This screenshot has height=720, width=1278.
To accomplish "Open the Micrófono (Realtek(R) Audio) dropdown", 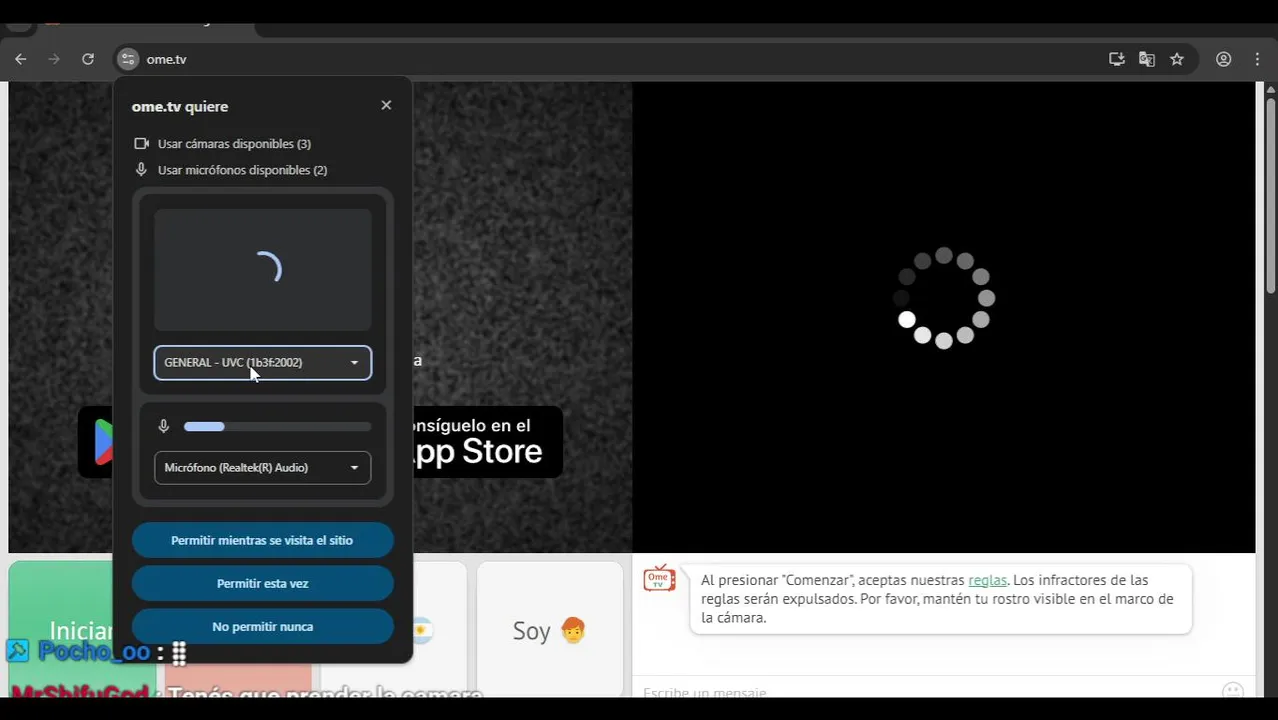I will coord(262,467).
